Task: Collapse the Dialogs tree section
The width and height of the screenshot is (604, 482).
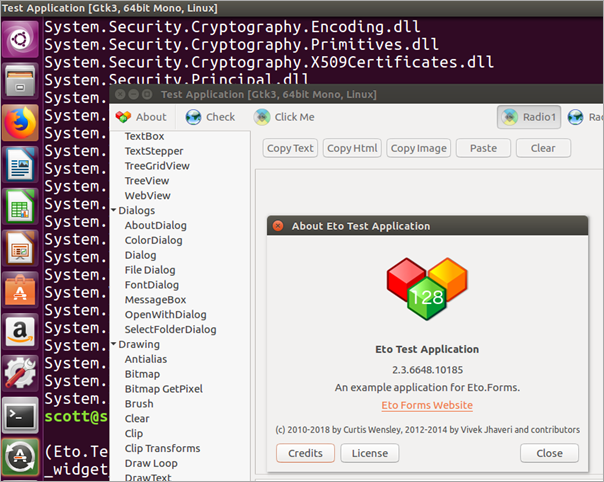Action: pos(113,211)
